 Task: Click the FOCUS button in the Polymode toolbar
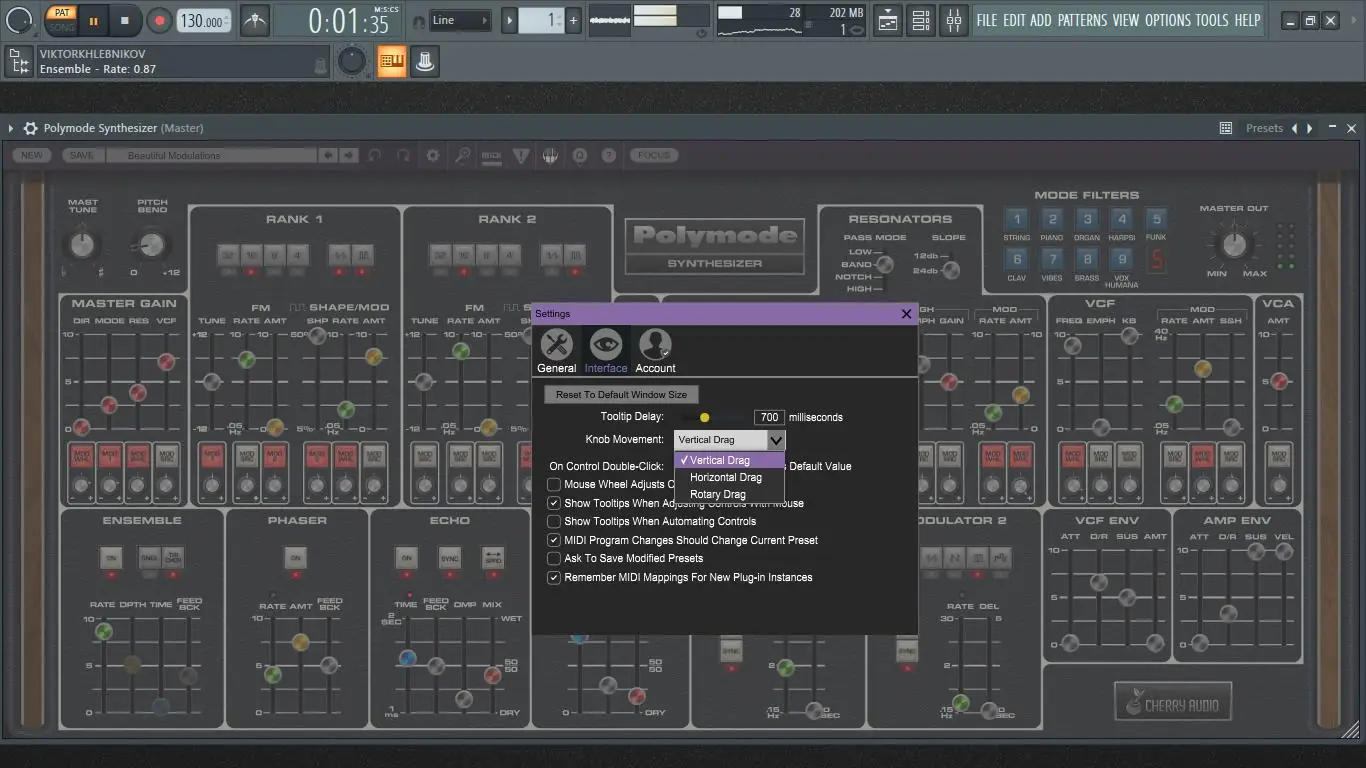pos(654,155)
